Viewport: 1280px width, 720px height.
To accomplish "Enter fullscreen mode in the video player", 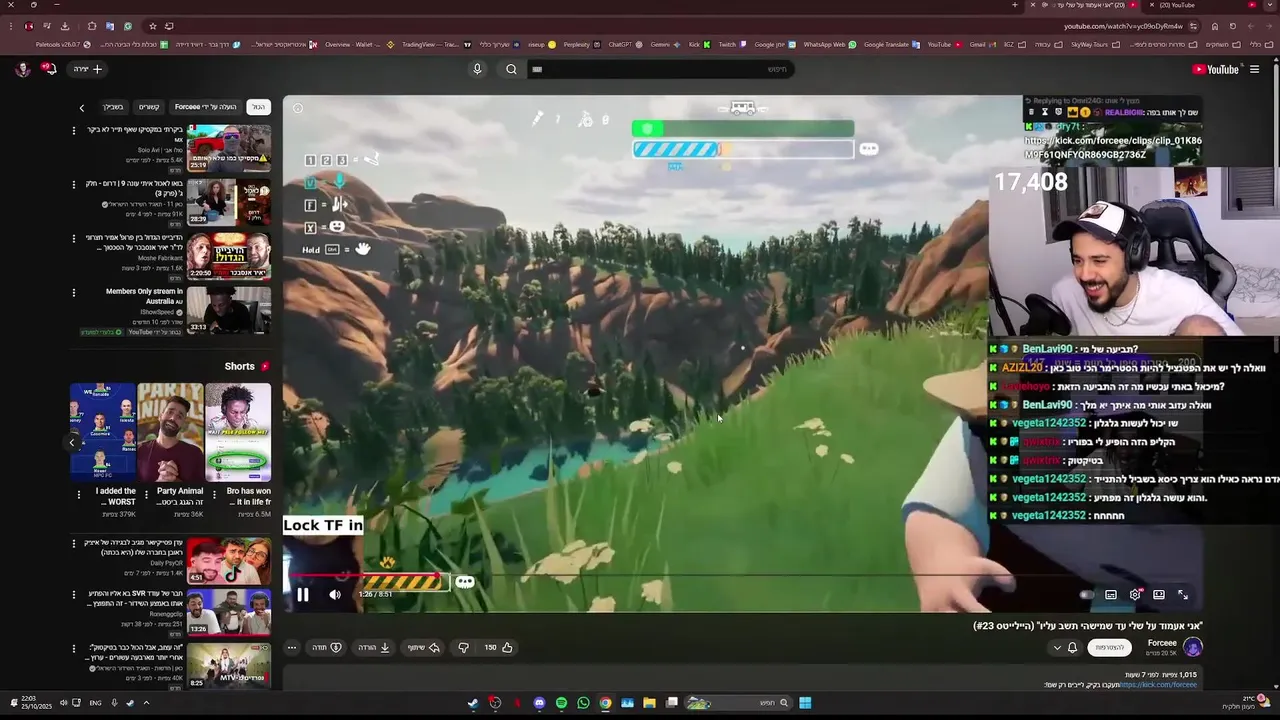I will coord(1183,595).
